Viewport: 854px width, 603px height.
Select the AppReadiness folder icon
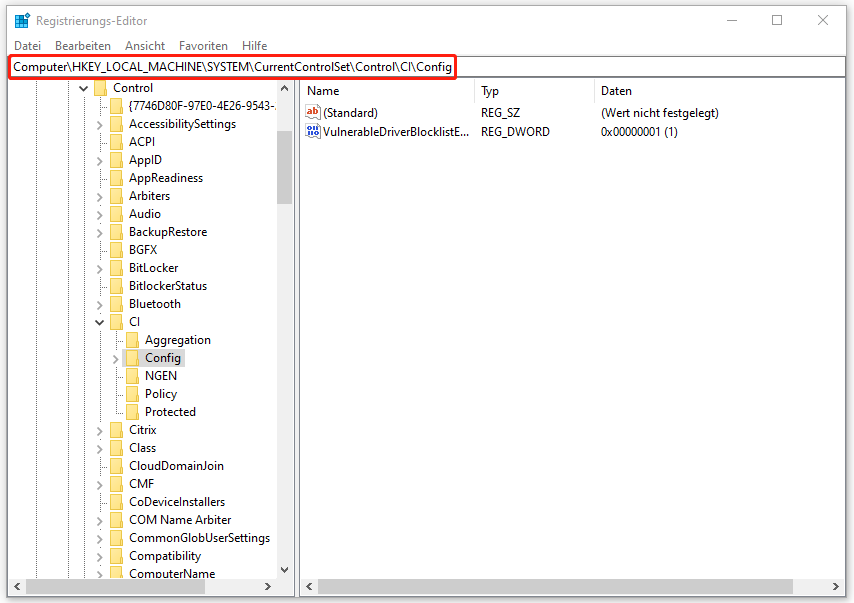116,178
